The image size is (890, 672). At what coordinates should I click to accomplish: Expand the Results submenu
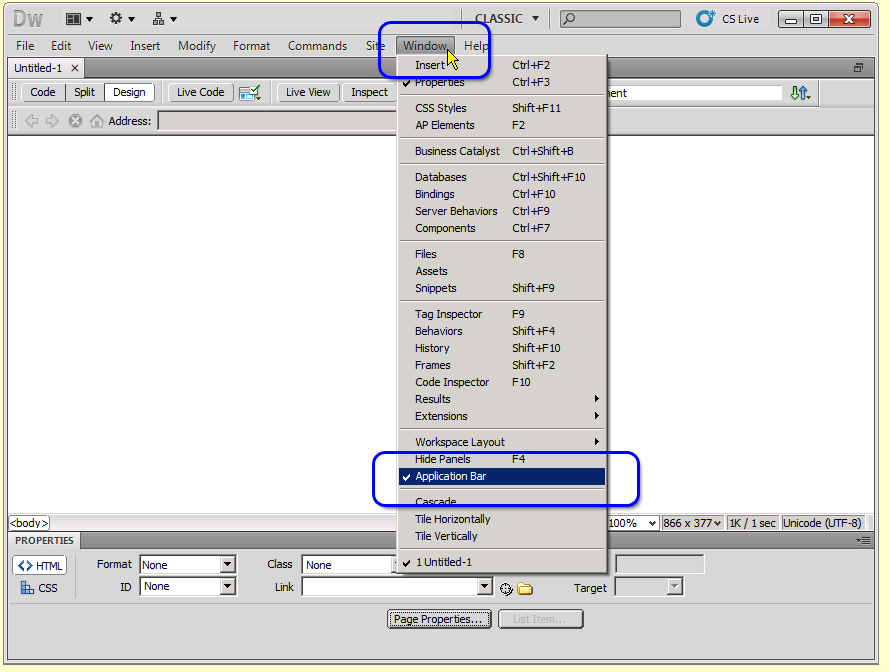pyautogui.click(x=502, y=399)
